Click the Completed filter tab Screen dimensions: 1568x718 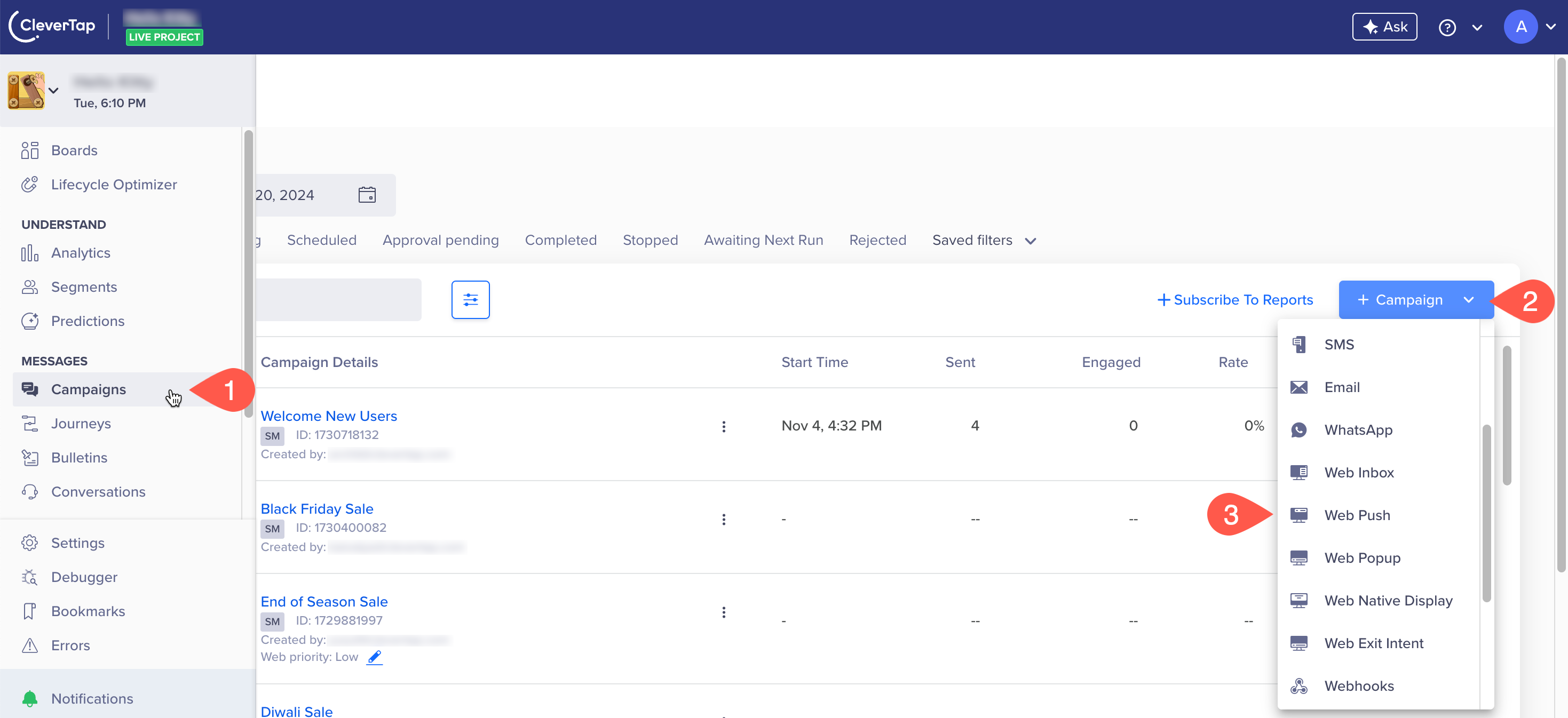(x=561, y=240)
